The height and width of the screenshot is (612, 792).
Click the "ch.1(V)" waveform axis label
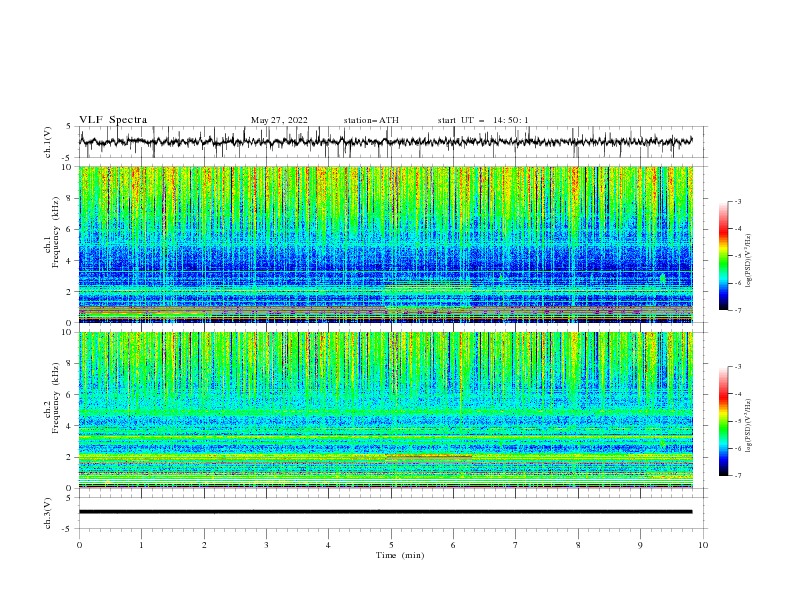tap(48, 142)
